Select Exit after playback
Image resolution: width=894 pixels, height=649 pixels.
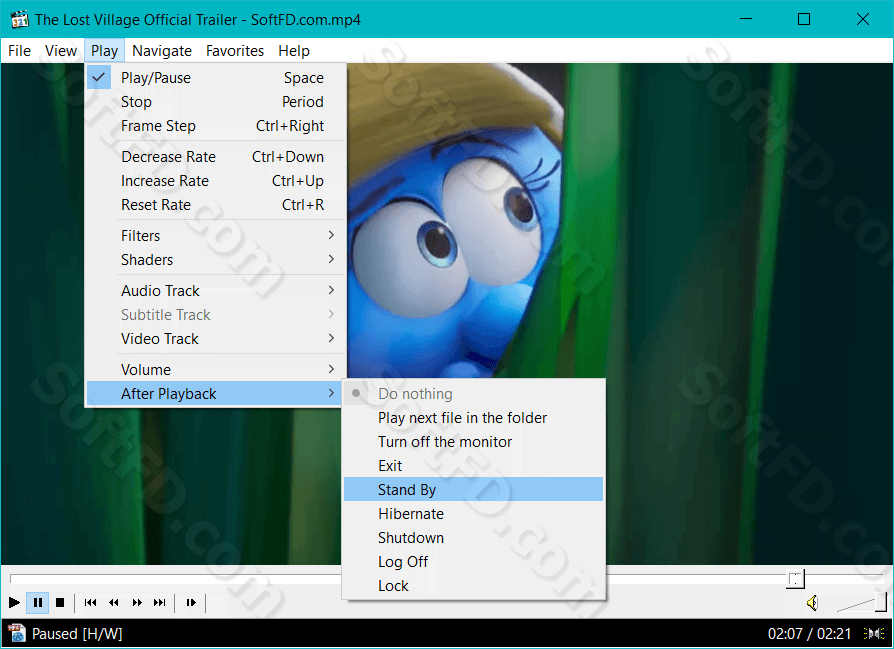coord(473,465)
